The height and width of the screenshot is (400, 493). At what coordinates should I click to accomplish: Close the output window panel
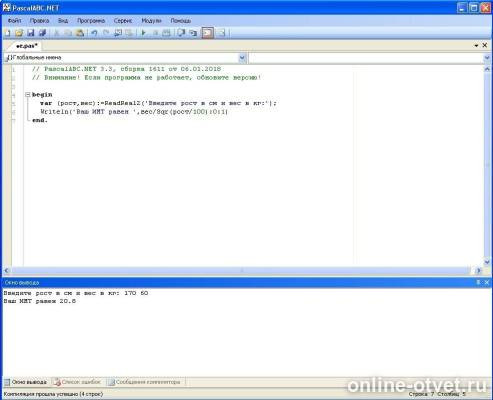click(486, 282)
